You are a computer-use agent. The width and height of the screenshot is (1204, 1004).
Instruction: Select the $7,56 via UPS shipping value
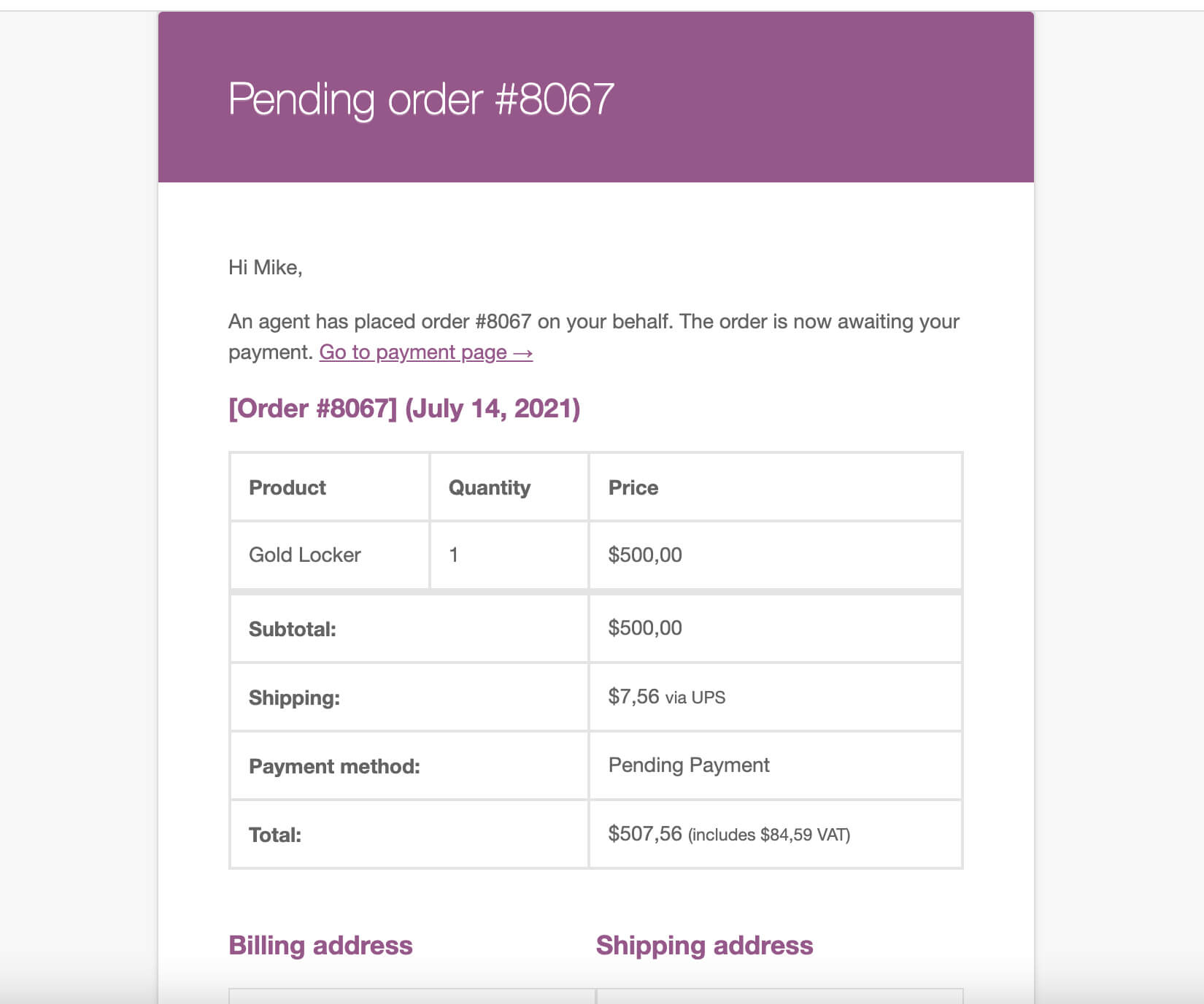(667, 697)
